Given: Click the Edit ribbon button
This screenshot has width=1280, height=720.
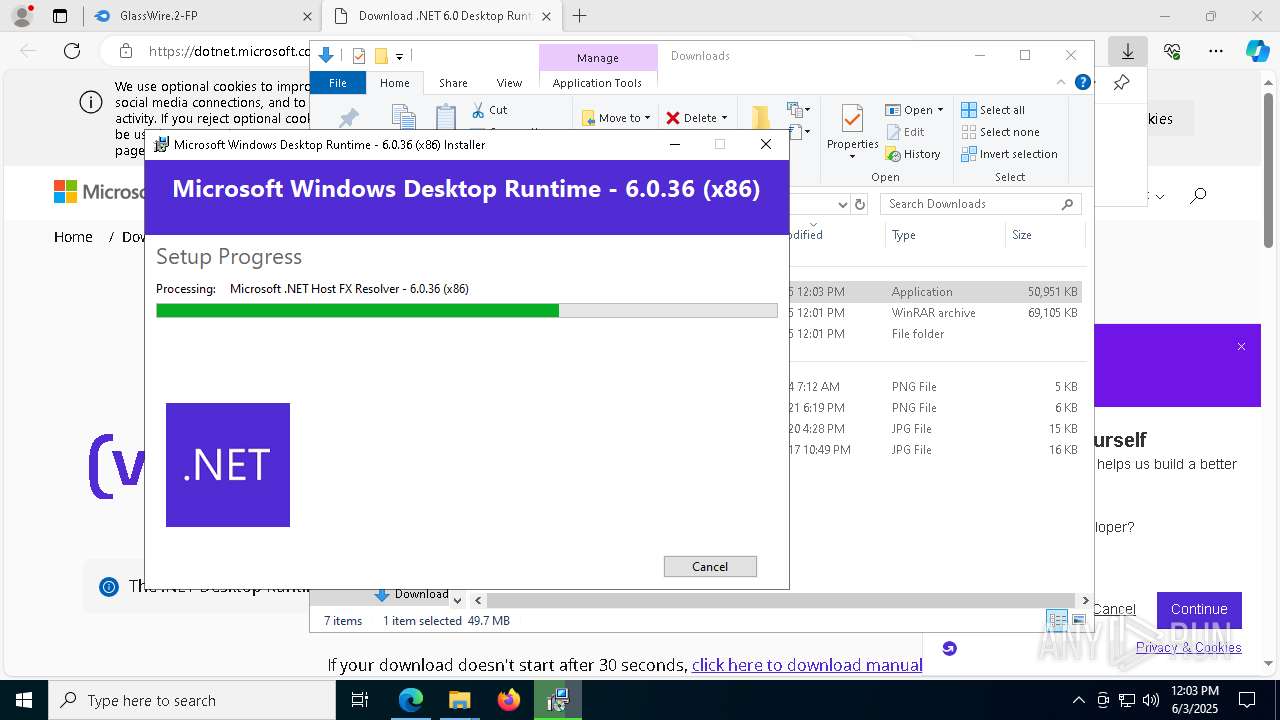Looking at the screenshot, I should [x=905, y=132].
